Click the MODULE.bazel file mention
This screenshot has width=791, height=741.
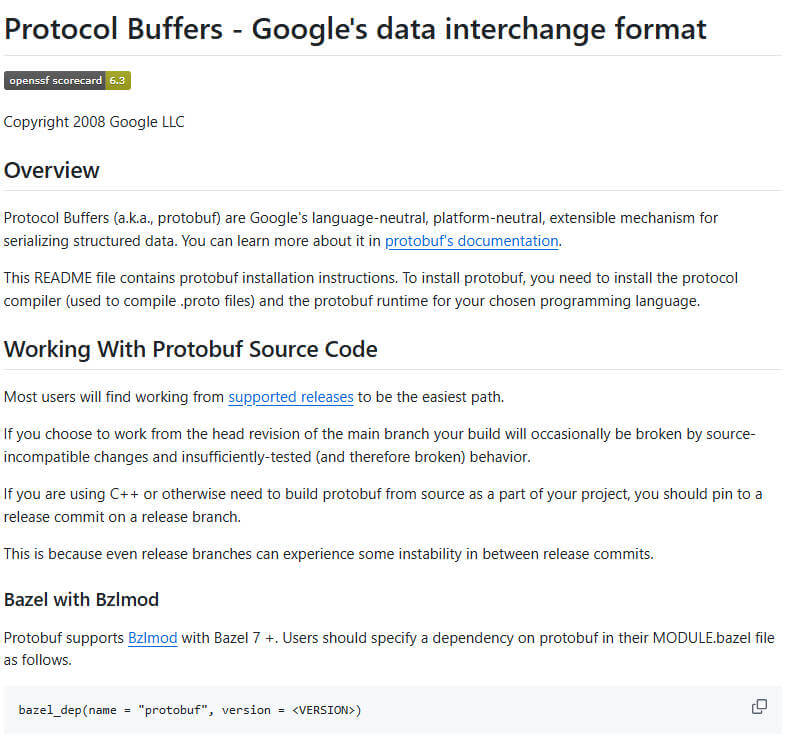tap(713, 638)
